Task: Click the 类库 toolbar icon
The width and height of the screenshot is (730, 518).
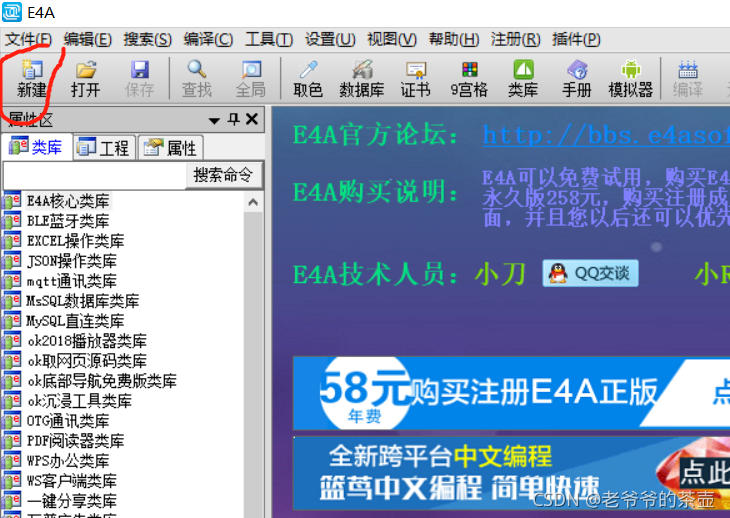Action: 523,79
